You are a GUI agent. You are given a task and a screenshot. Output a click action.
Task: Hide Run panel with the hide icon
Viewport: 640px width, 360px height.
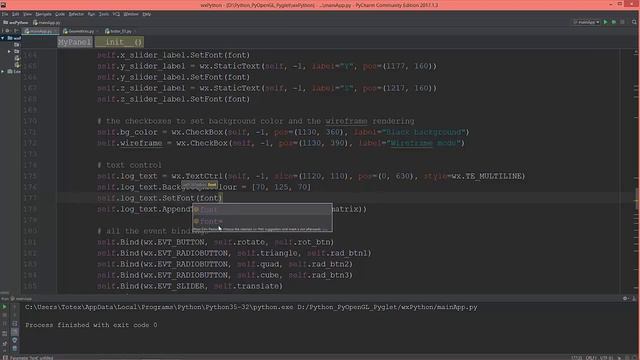click(634, 299)
